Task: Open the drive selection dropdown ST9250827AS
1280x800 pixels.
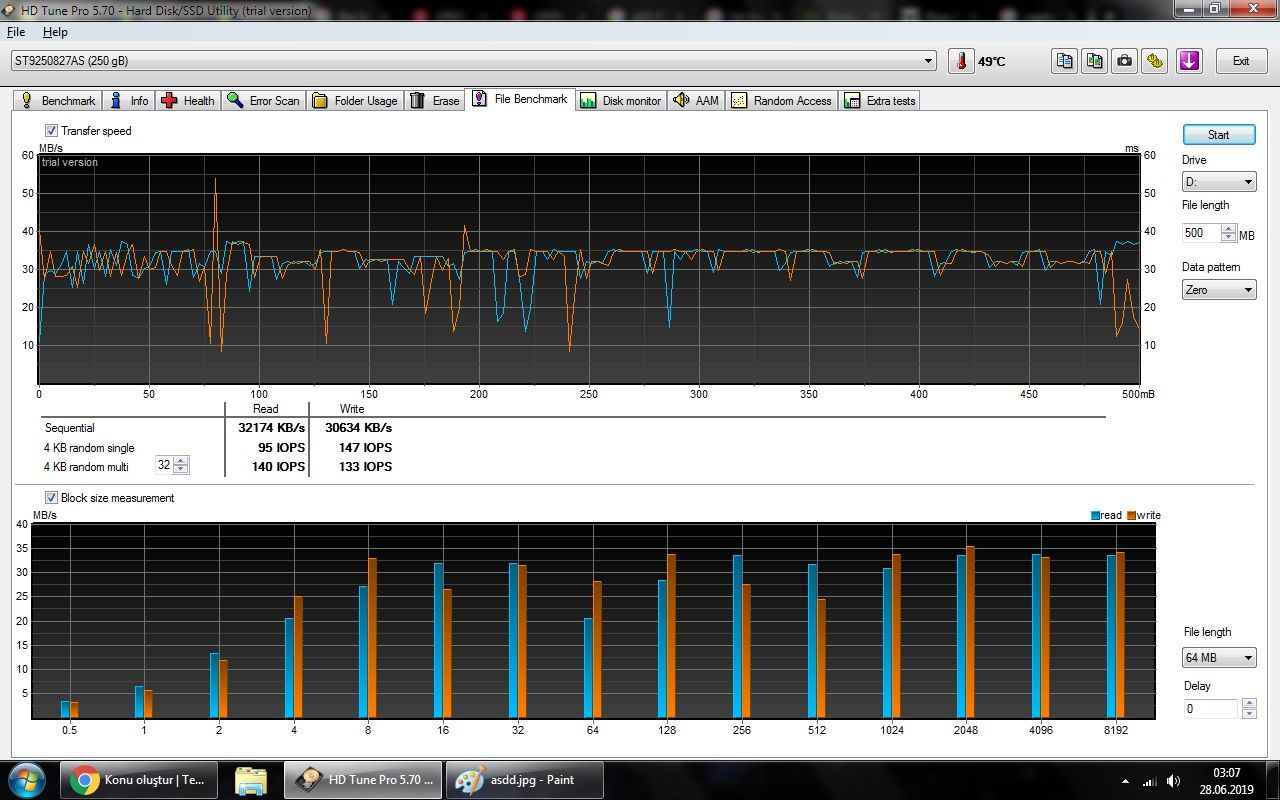Action: (474, 61)
